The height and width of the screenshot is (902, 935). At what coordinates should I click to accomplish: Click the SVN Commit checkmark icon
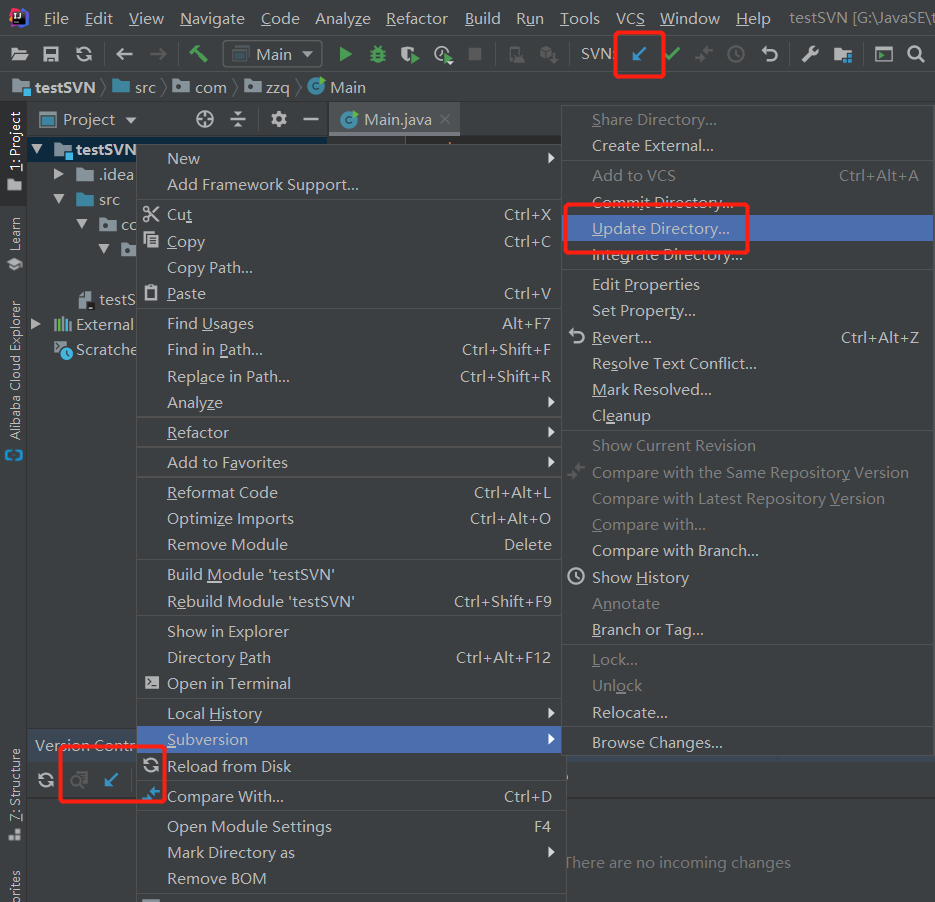[673, 54]
